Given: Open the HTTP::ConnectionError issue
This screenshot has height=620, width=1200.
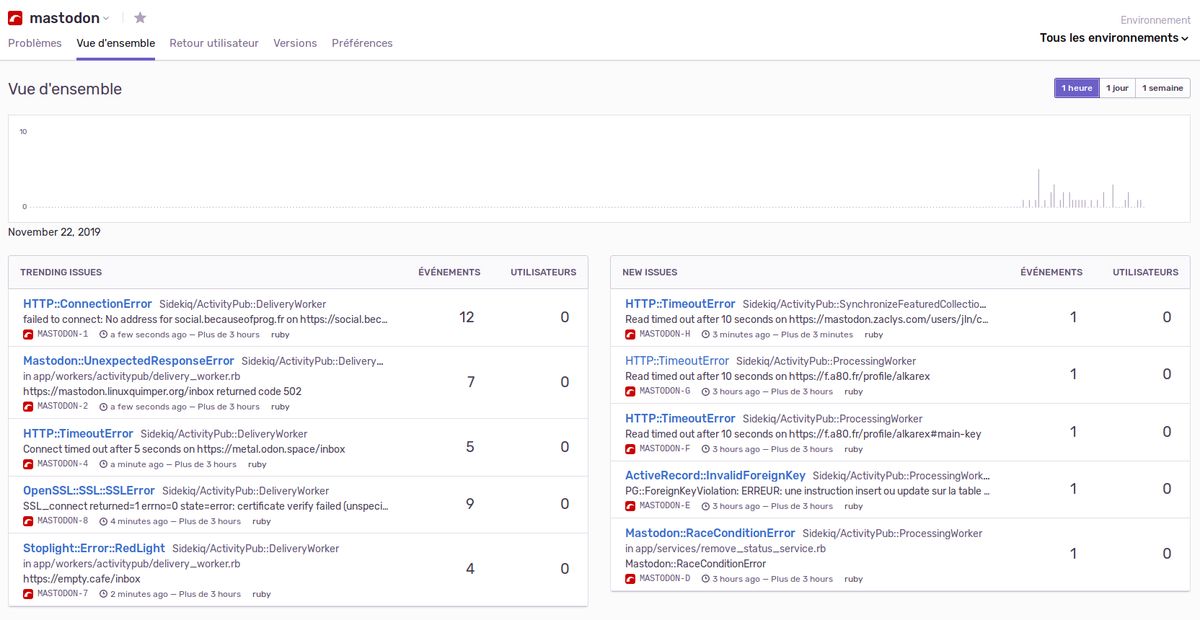Looking at the screenshot, I should pos(87,304).
